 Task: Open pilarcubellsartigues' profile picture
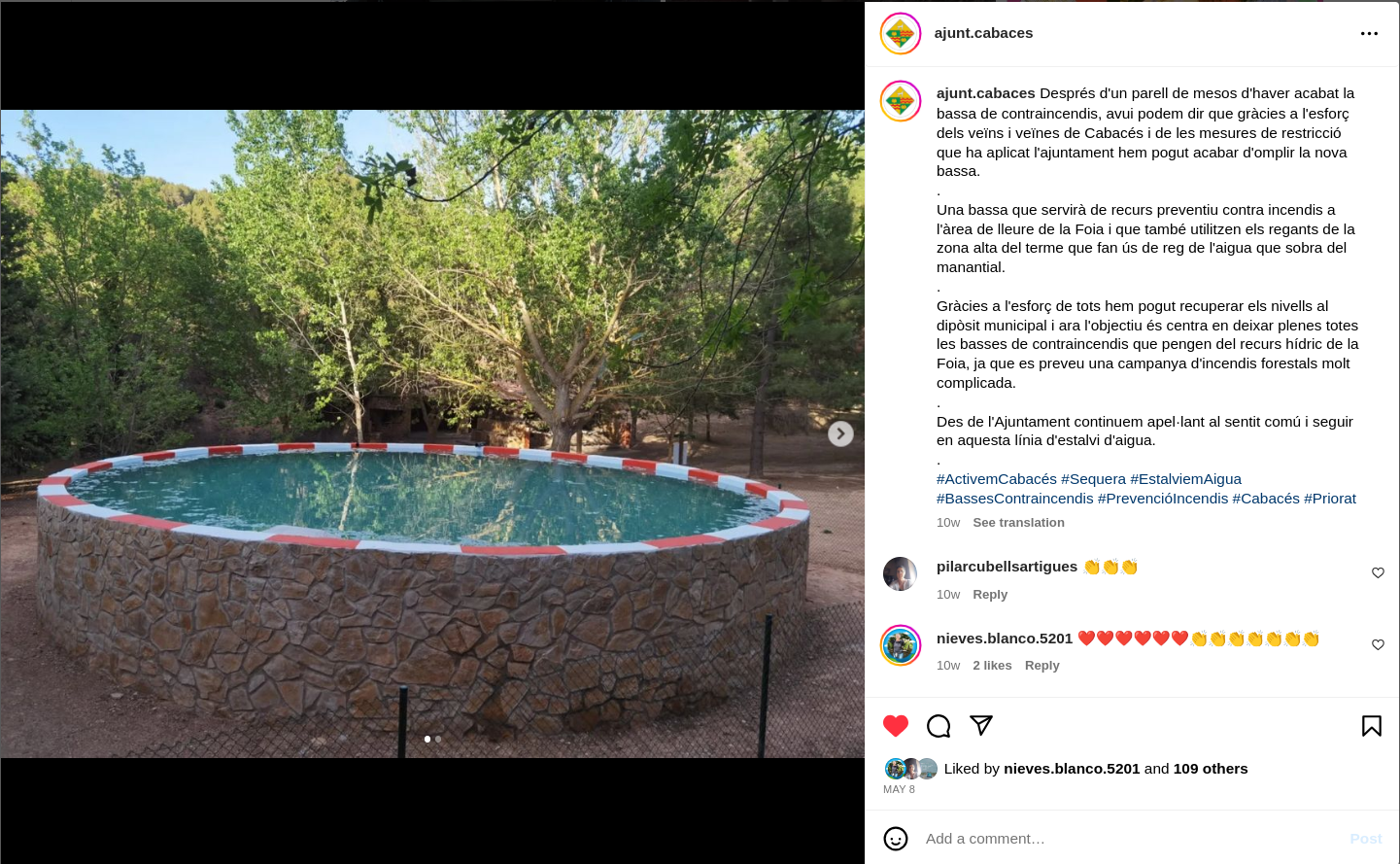click(901, 574)
